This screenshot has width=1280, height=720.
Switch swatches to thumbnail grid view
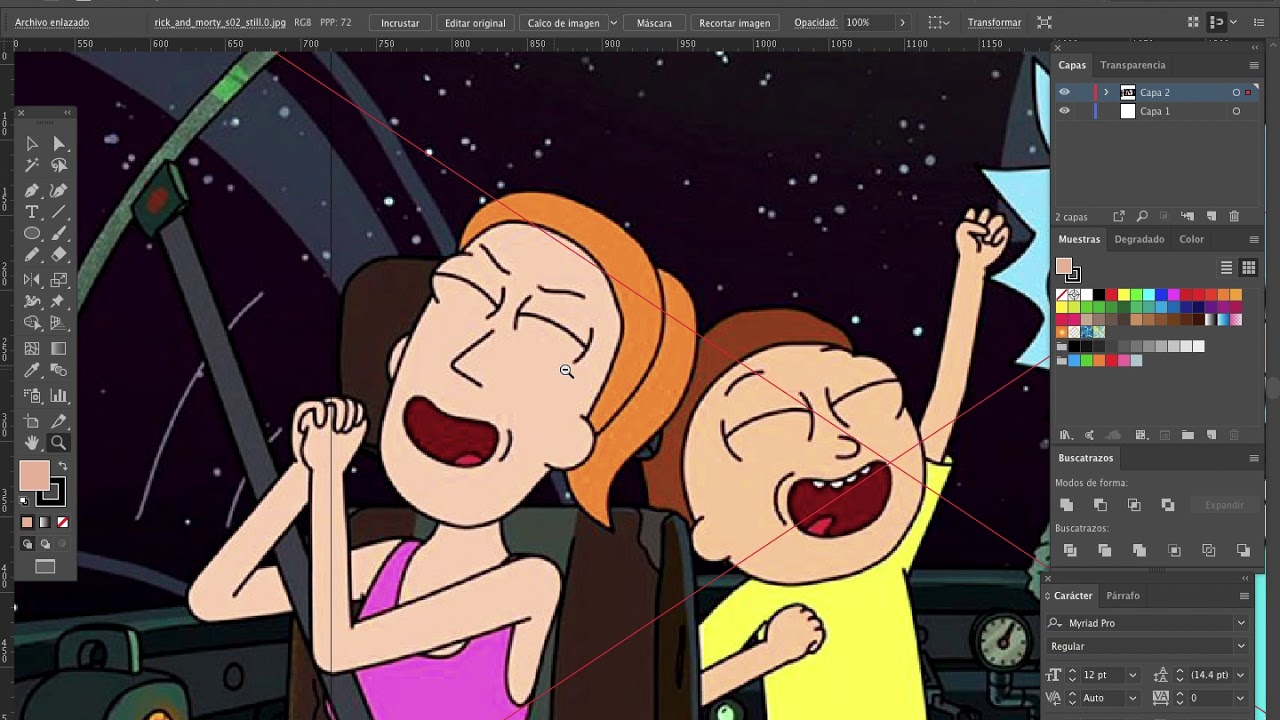(1248, 268)
